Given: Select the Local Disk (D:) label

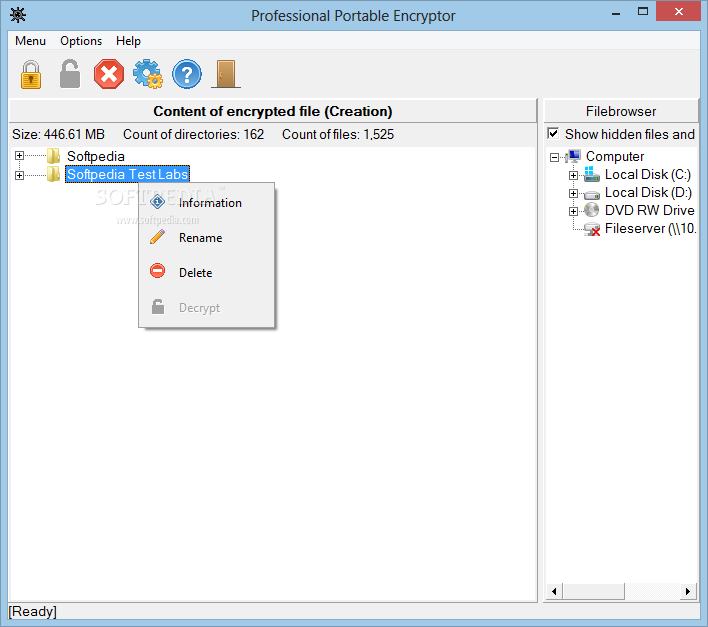Looking at the screenshot, I should (x=648, y=192).
